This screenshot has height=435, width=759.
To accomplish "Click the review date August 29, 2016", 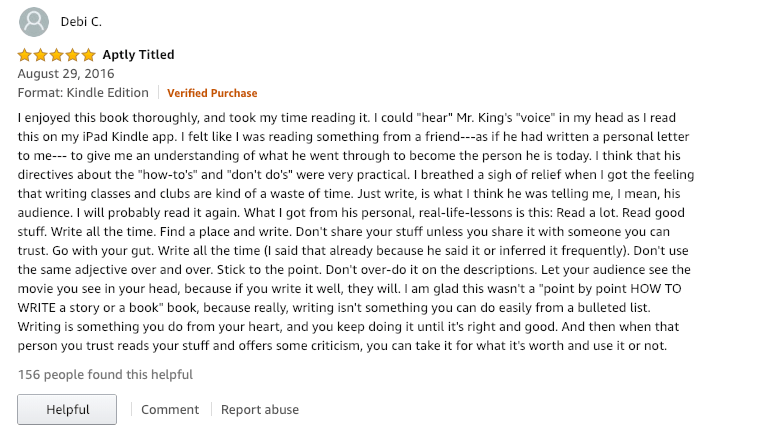I will pos(66,74).
